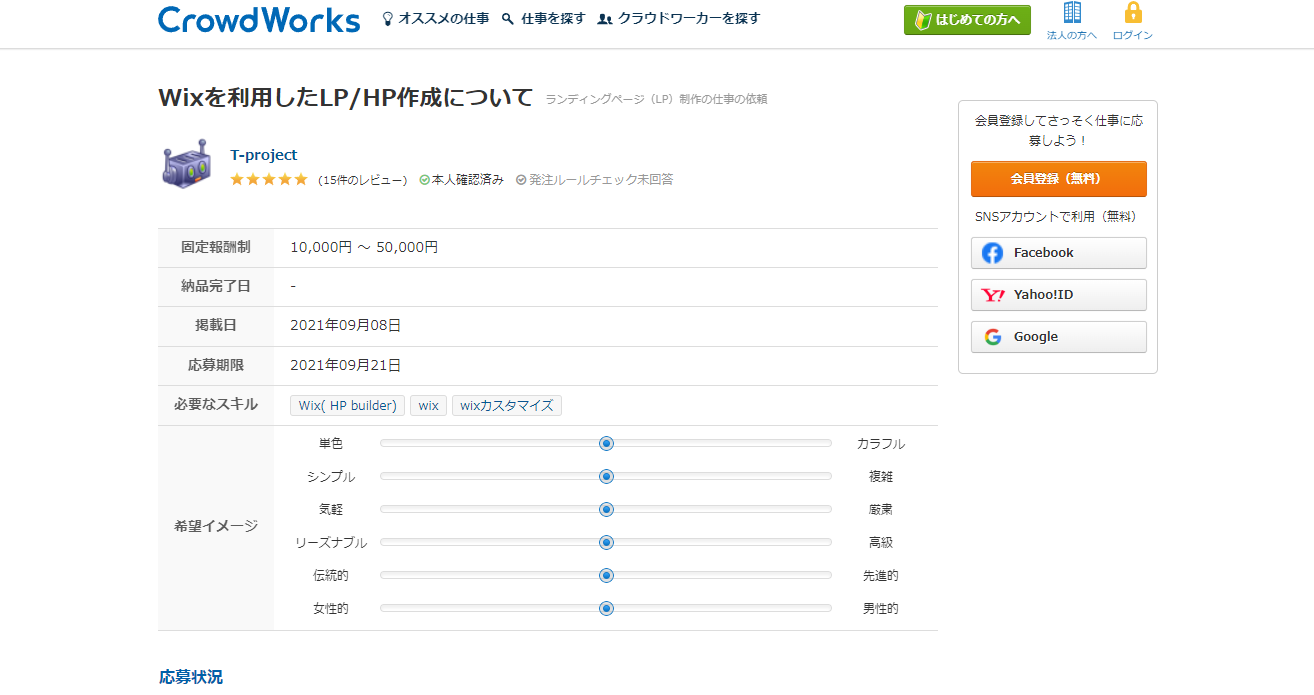Click the Facebook logo icon
The height and width of the screenshot is (695, 1314).
point(992,253)
